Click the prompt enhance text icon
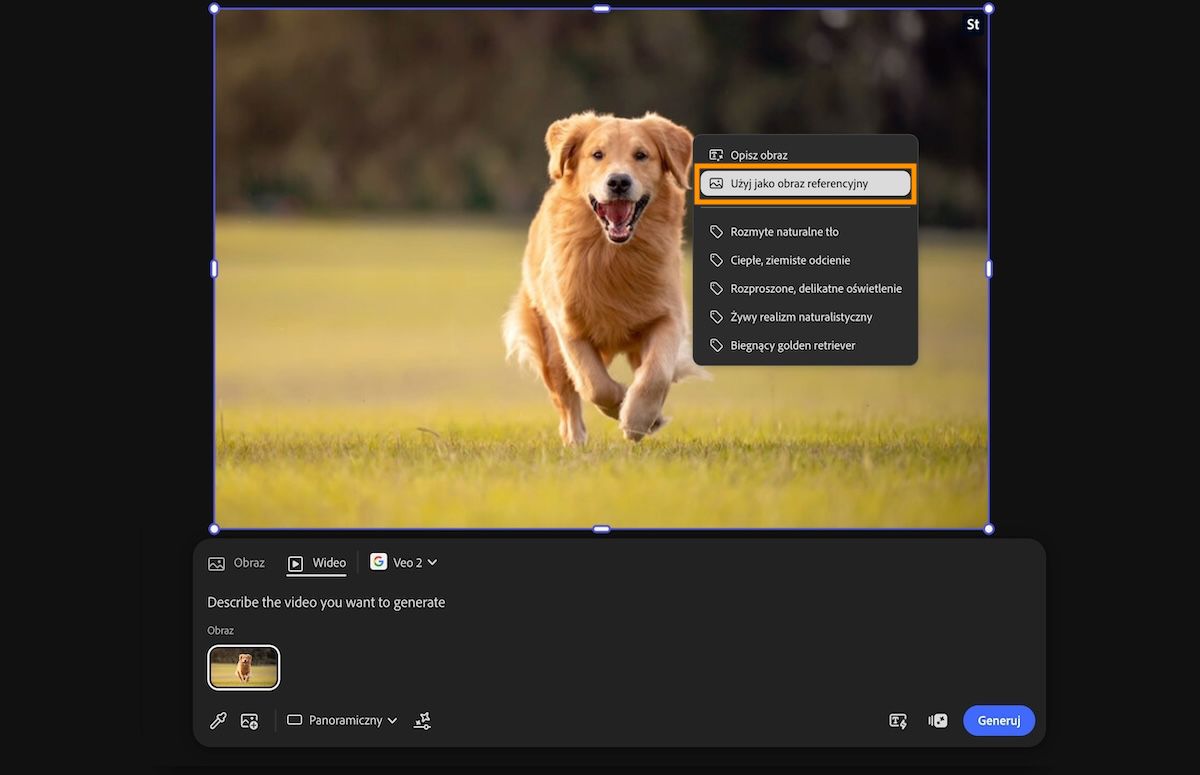The height and width of the screenshot is (775, 1200). (x=898, y=720)
